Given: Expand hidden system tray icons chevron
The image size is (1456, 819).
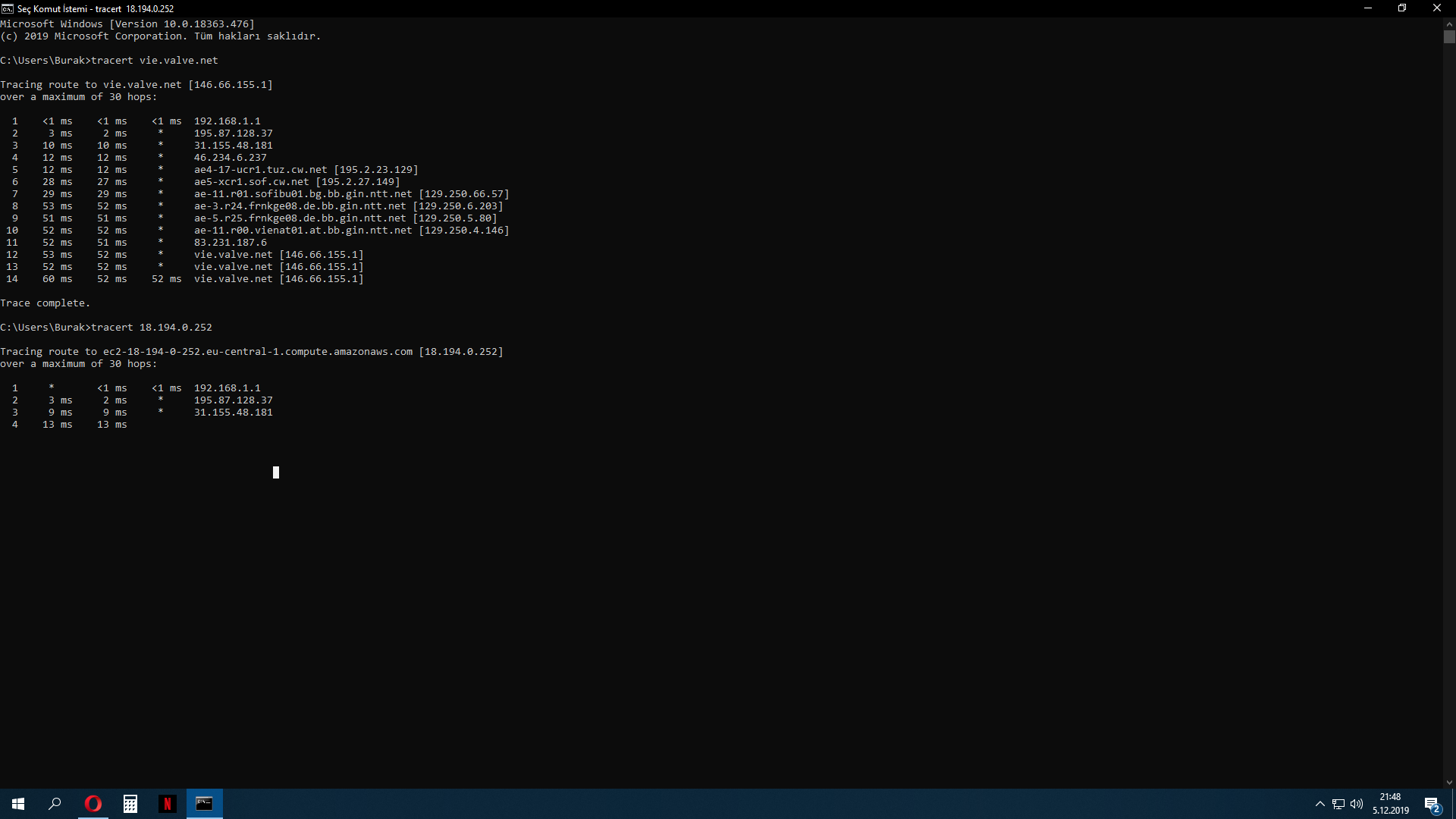Looking at the screenshot, I should [x=1320, y=804].
